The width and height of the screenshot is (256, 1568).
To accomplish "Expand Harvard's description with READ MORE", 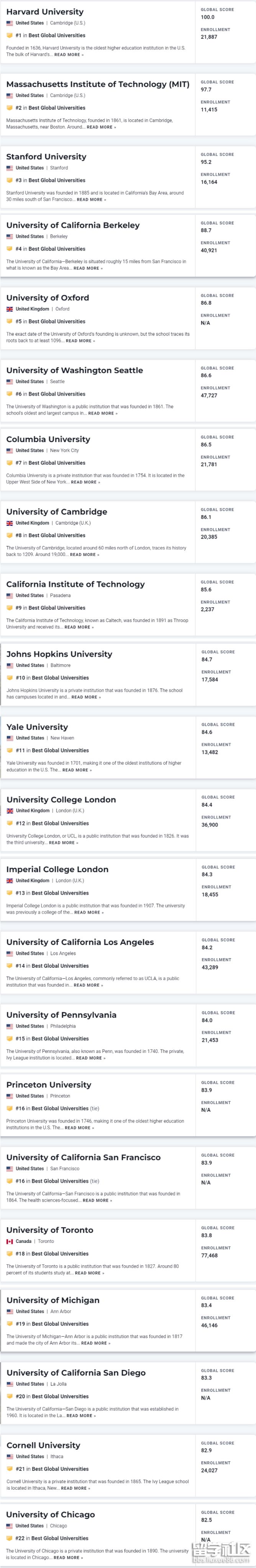I will [x=69, y=55].
